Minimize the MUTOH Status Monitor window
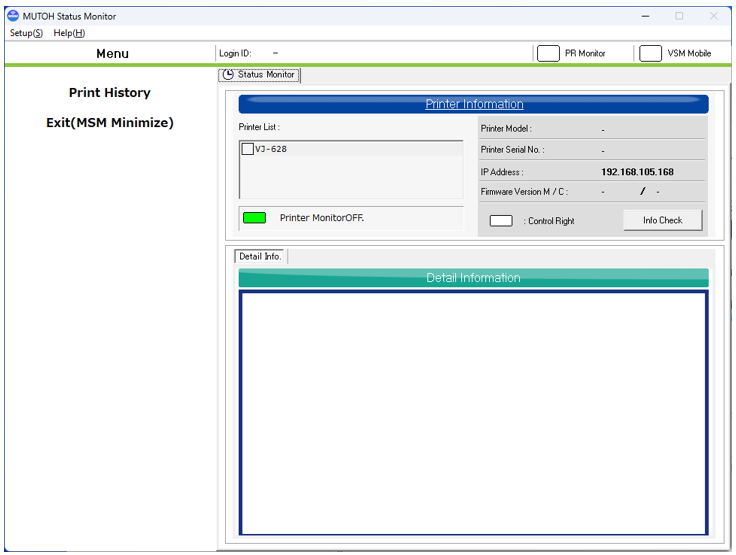Screen dimensions: 736x555 (x=645, y=16)
